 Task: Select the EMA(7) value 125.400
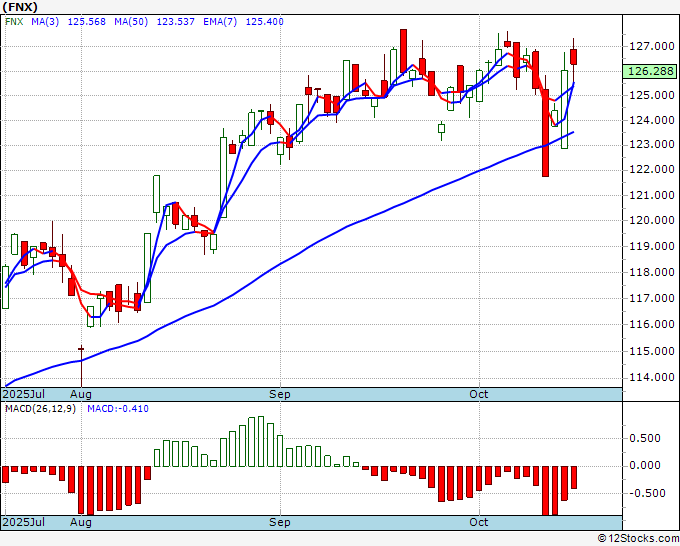[x=265, y=21]
